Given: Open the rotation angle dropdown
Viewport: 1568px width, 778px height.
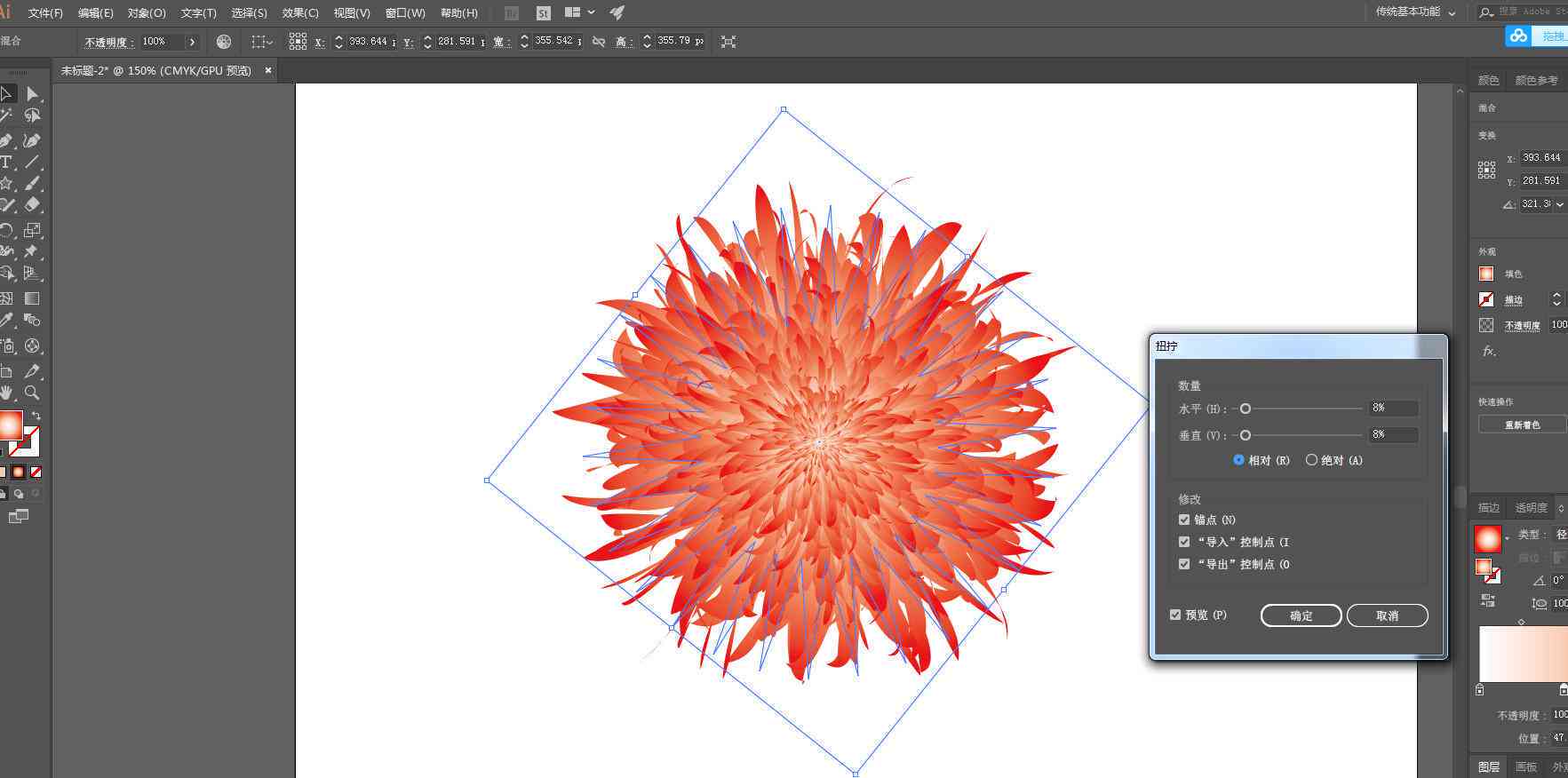Looking at the screenshot, I should 1560,204.
